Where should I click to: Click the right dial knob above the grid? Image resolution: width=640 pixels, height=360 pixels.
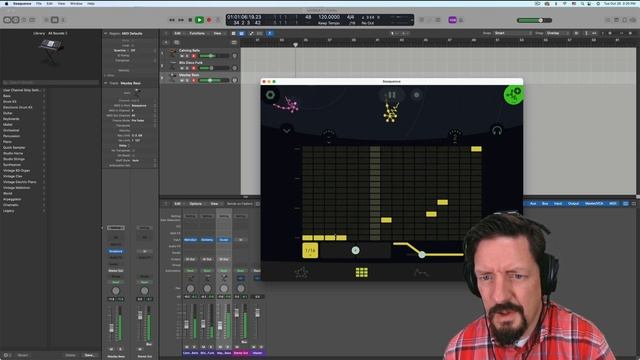pyautogui.click(x=456, y=136)
